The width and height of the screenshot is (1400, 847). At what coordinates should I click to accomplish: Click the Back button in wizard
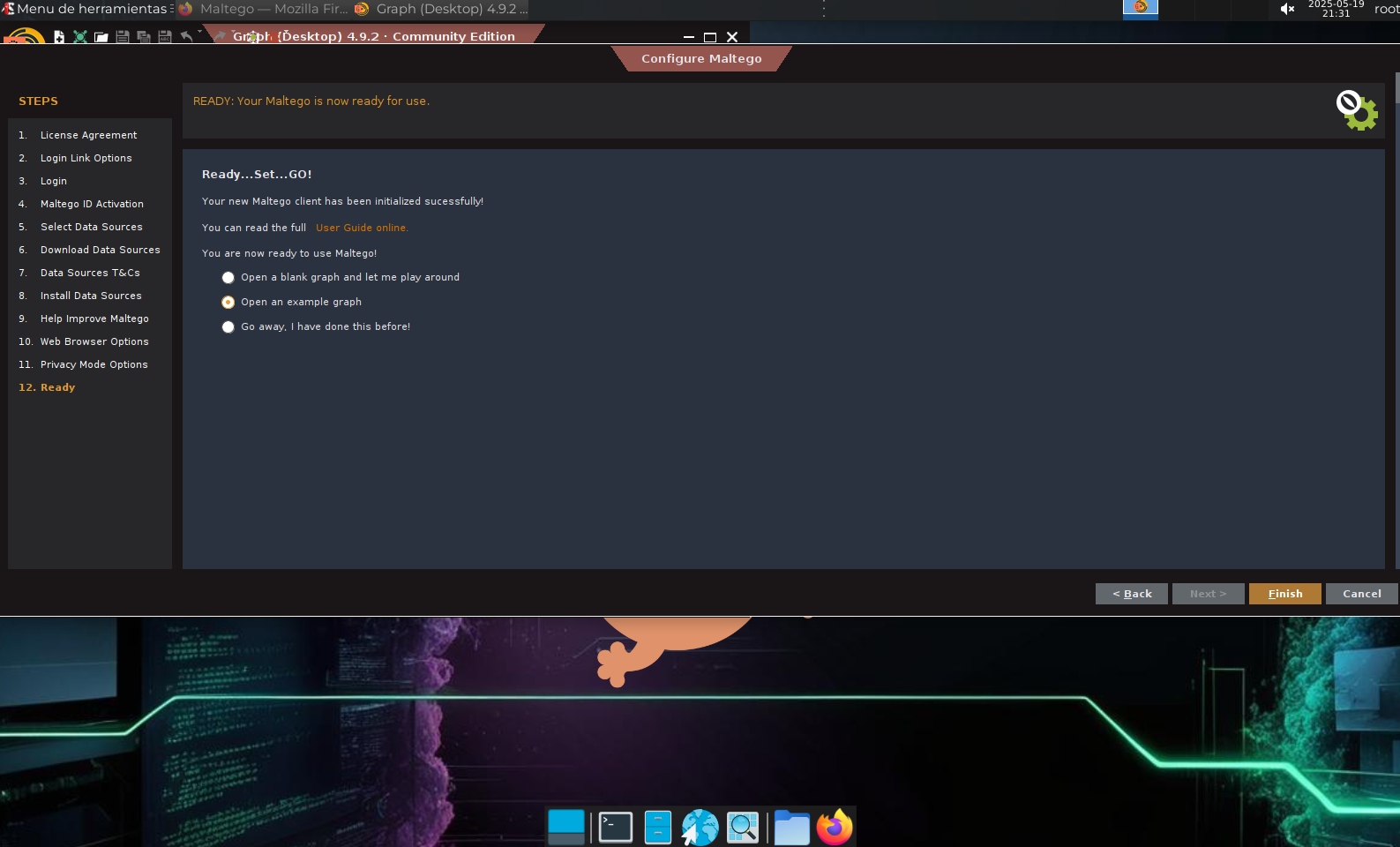[x=1131, y=594]
